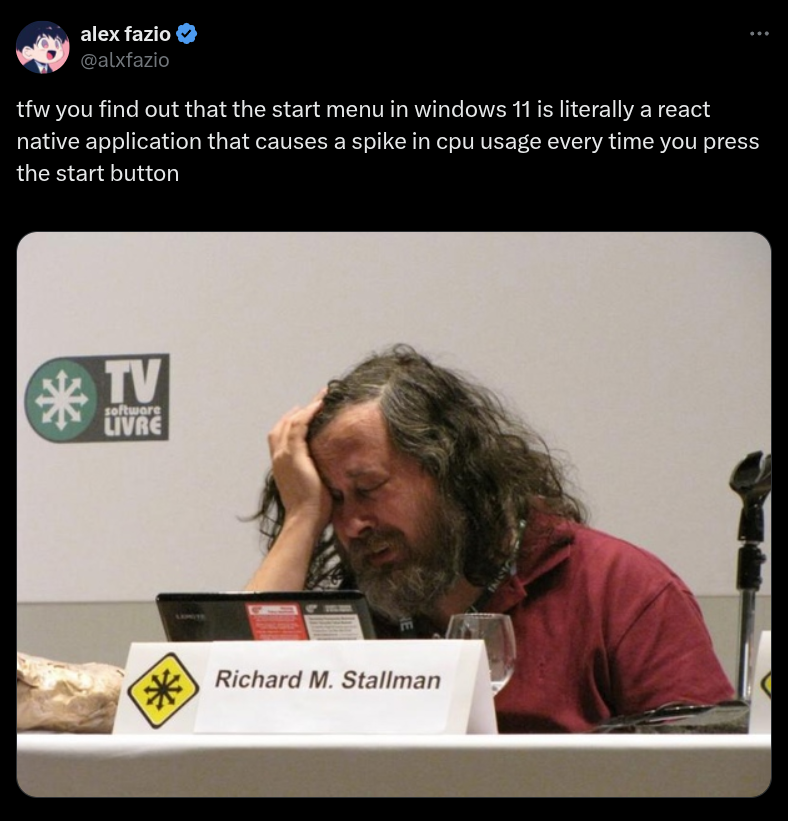Click the red sticker on laptop lid

tap(274, 620)
